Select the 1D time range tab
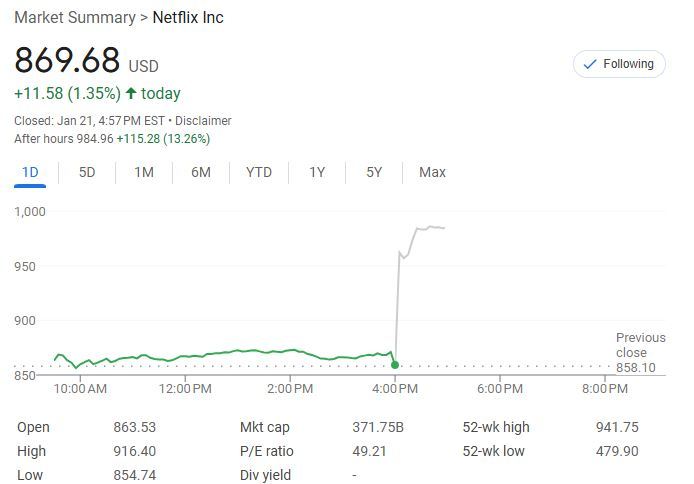 [30, 172]
